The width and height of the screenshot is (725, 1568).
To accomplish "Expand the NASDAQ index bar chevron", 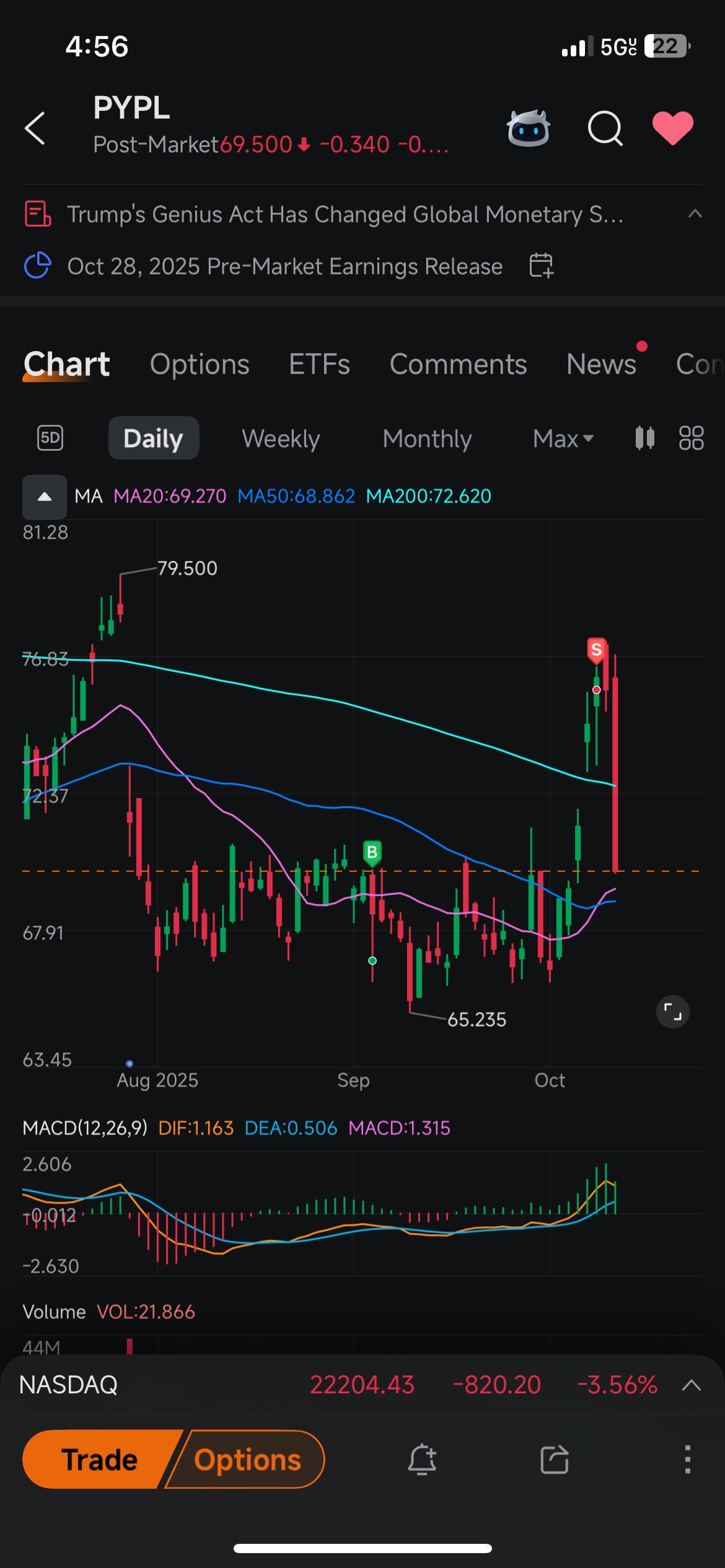I will tap(692, 1385).
